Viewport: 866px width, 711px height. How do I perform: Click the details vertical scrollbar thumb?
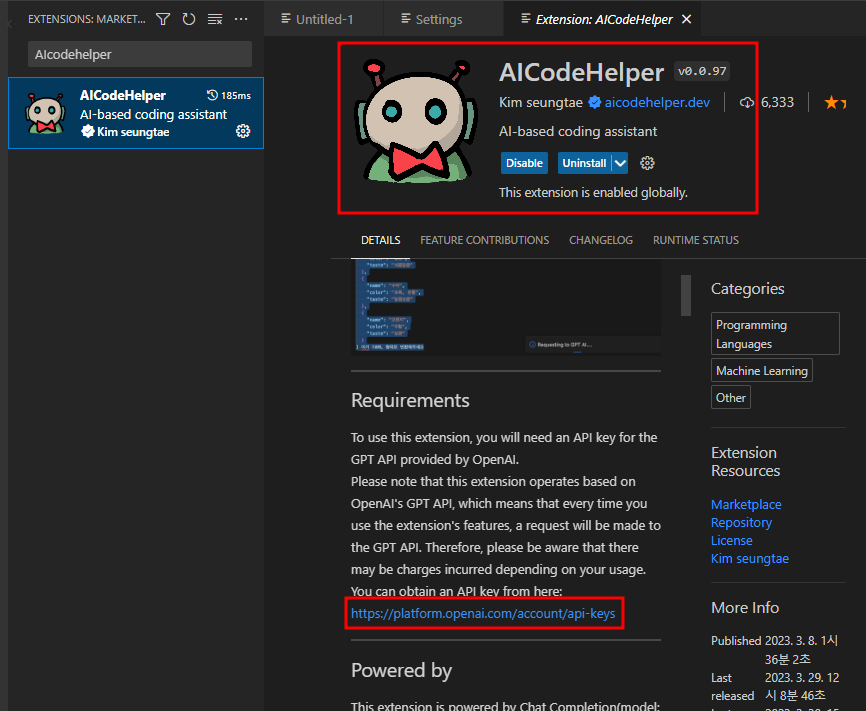(x=686, y=296)
